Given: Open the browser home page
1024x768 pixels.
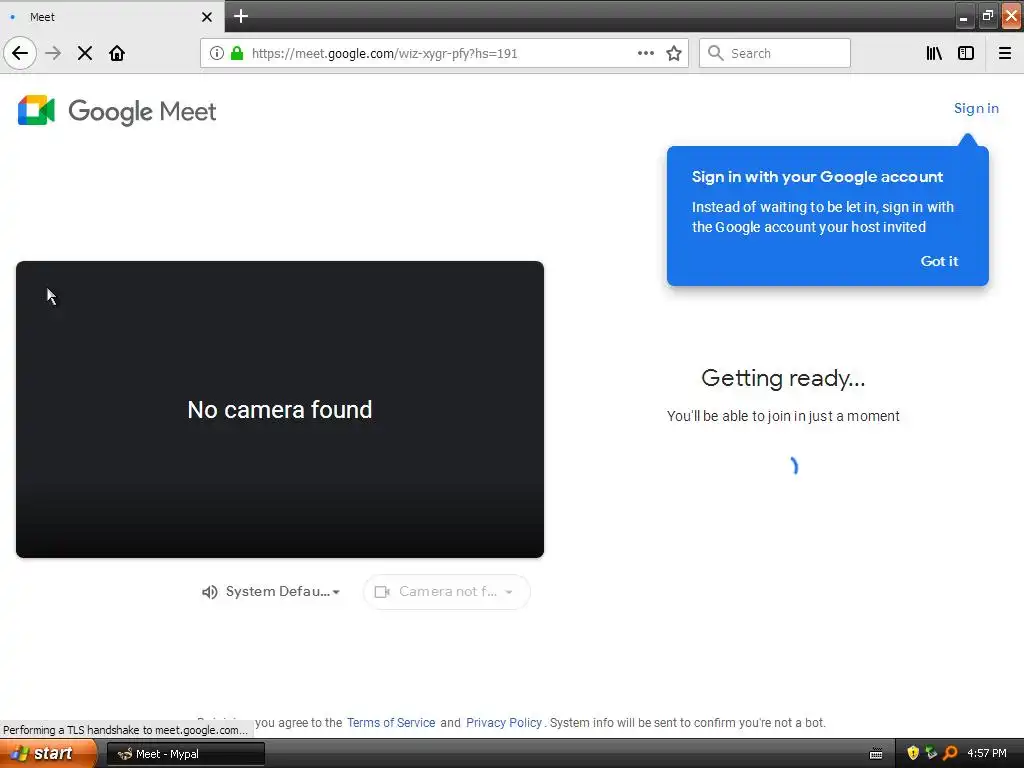Looking at the screenshot, I should tap(117, 53).
